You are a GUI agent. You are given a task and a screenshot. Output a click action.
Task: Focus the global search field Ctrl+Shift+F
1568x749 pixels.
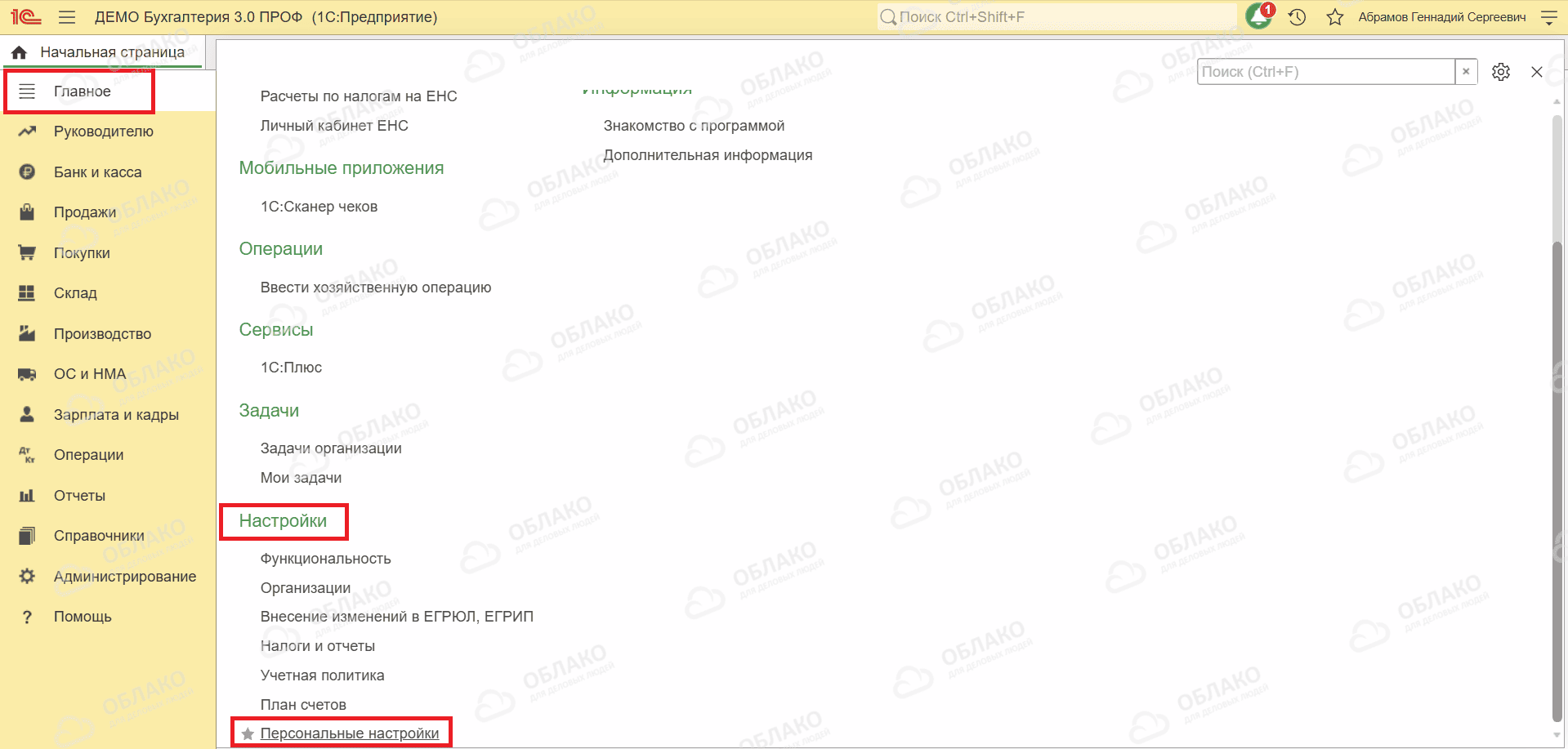point(1057,17)
